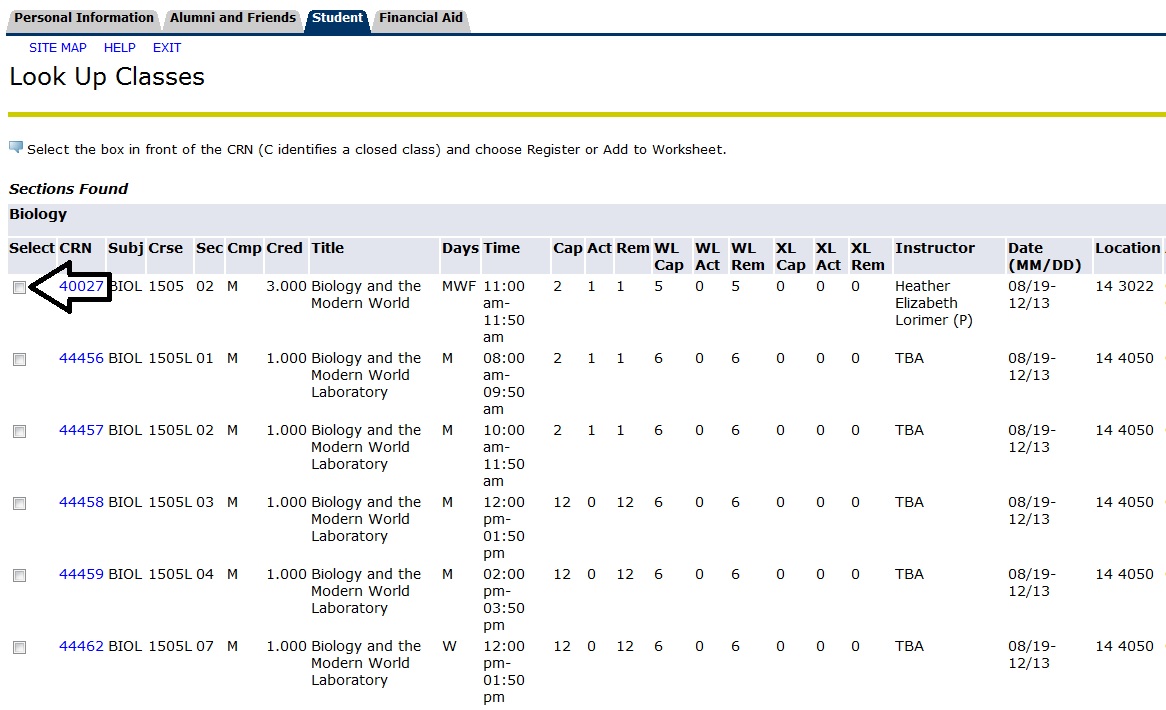This screenshot has width=1166, height=710.
Task: Open course details for CRN 40027
Action: (x=81, y=286)
